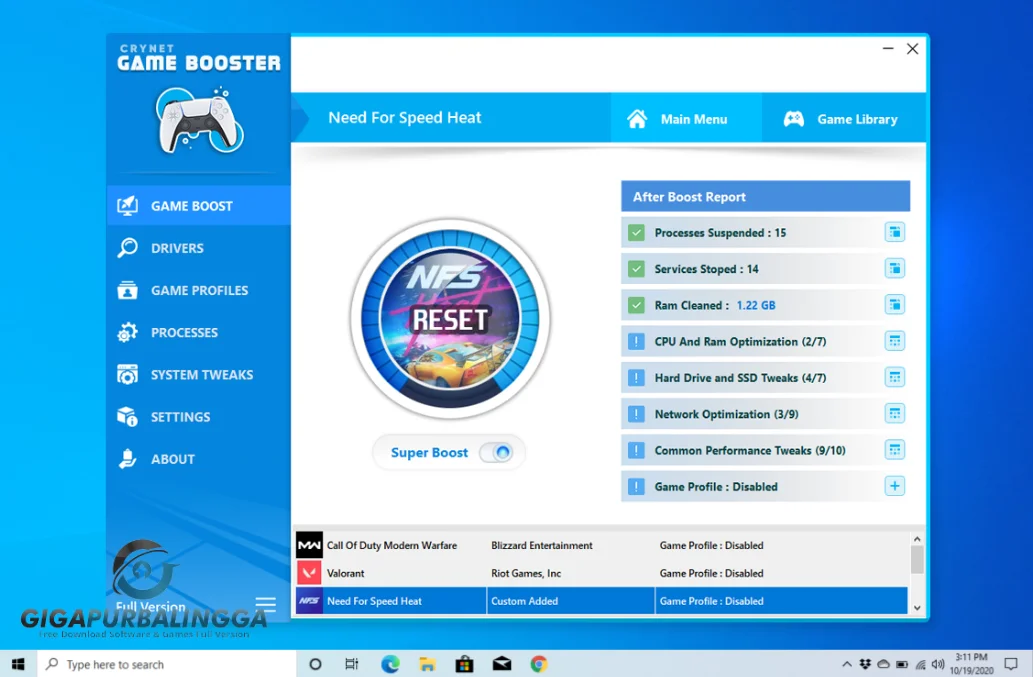
Task: Click the After Boost Report header
Action: [x=766, y=196]
